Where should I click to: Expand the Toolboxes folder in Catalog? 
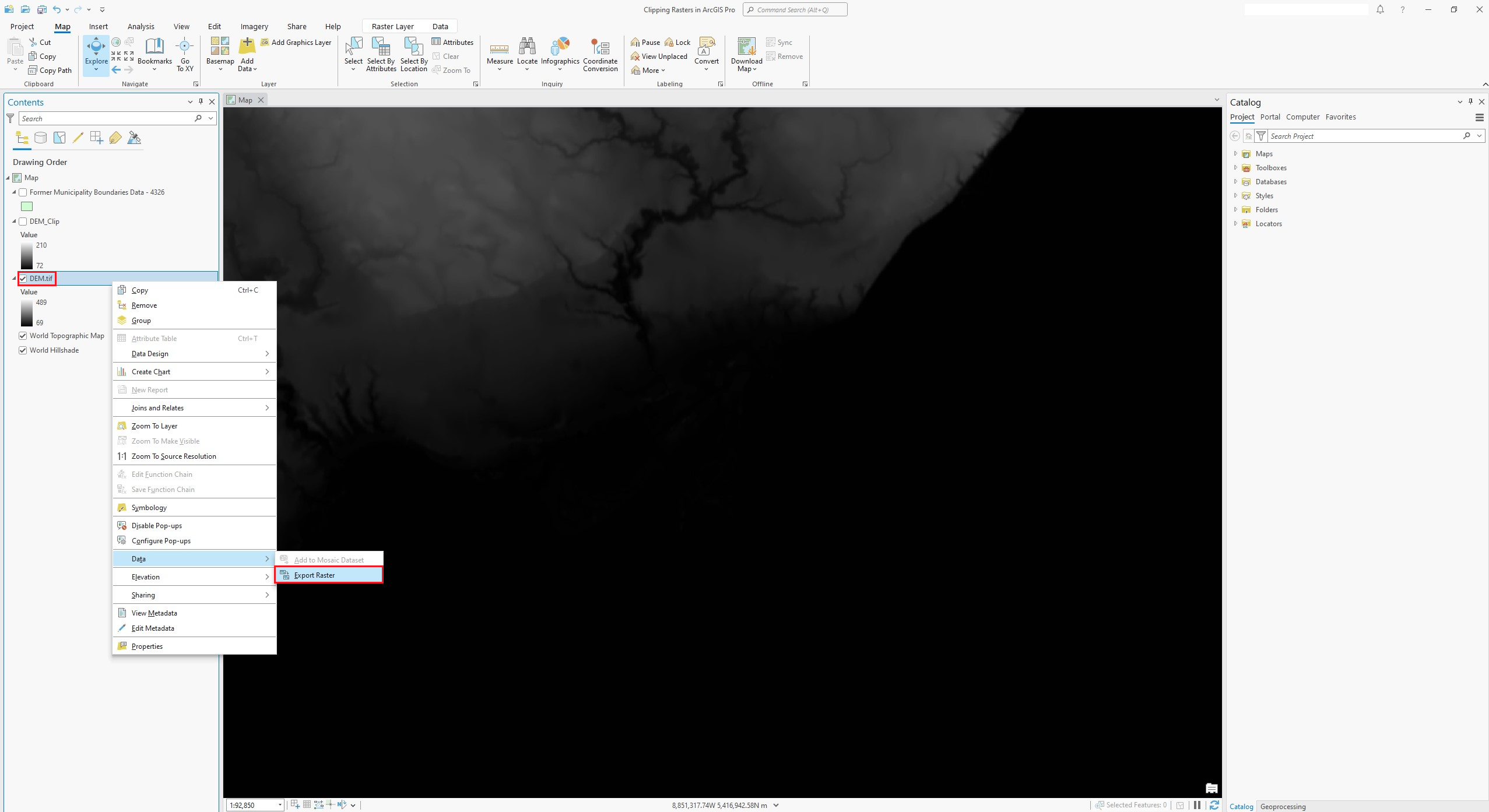point(1236,168)
